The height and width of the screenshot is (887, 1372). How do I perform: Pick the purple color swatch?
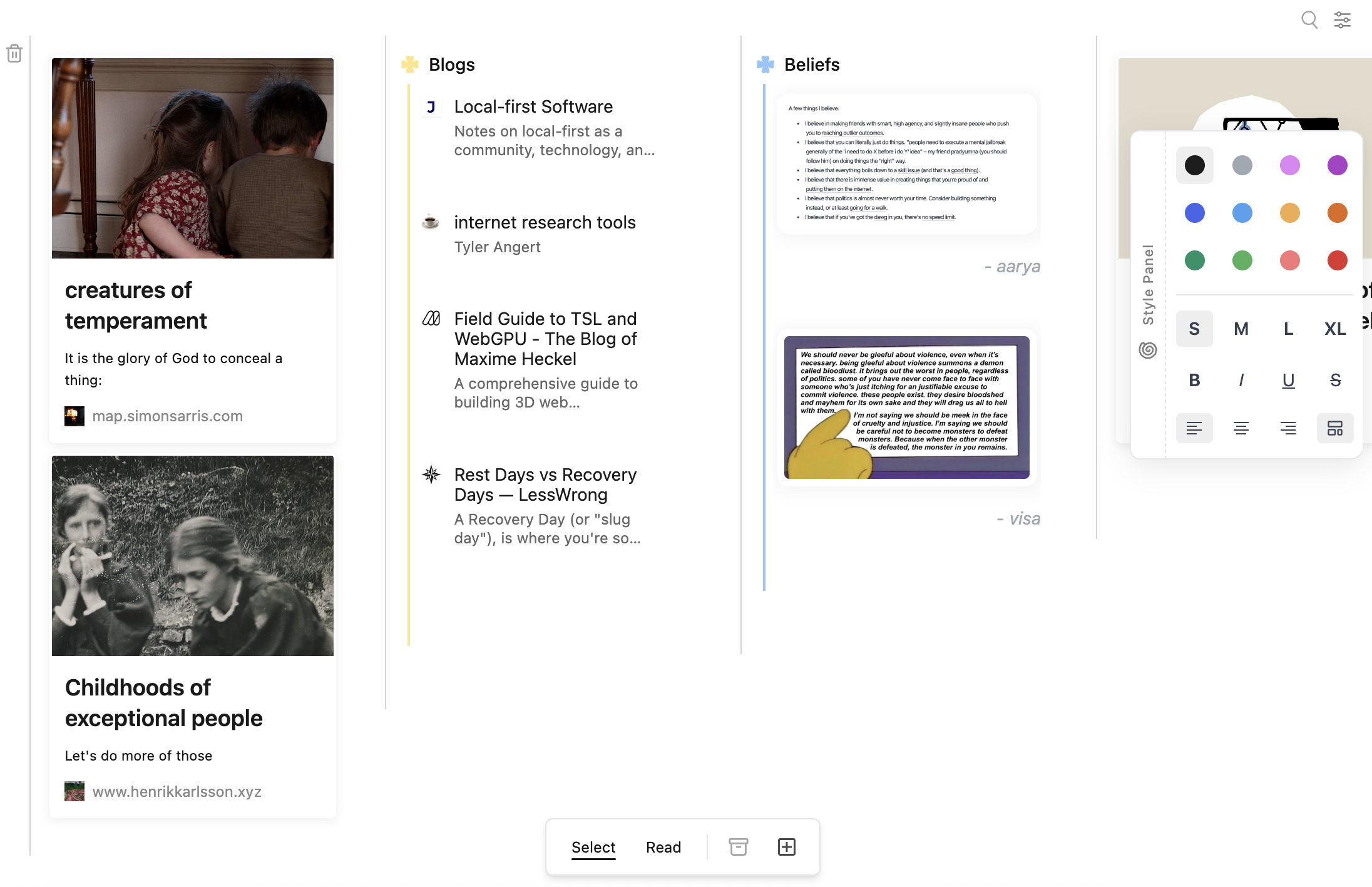pyautogui.click(x=1337, y=165)
